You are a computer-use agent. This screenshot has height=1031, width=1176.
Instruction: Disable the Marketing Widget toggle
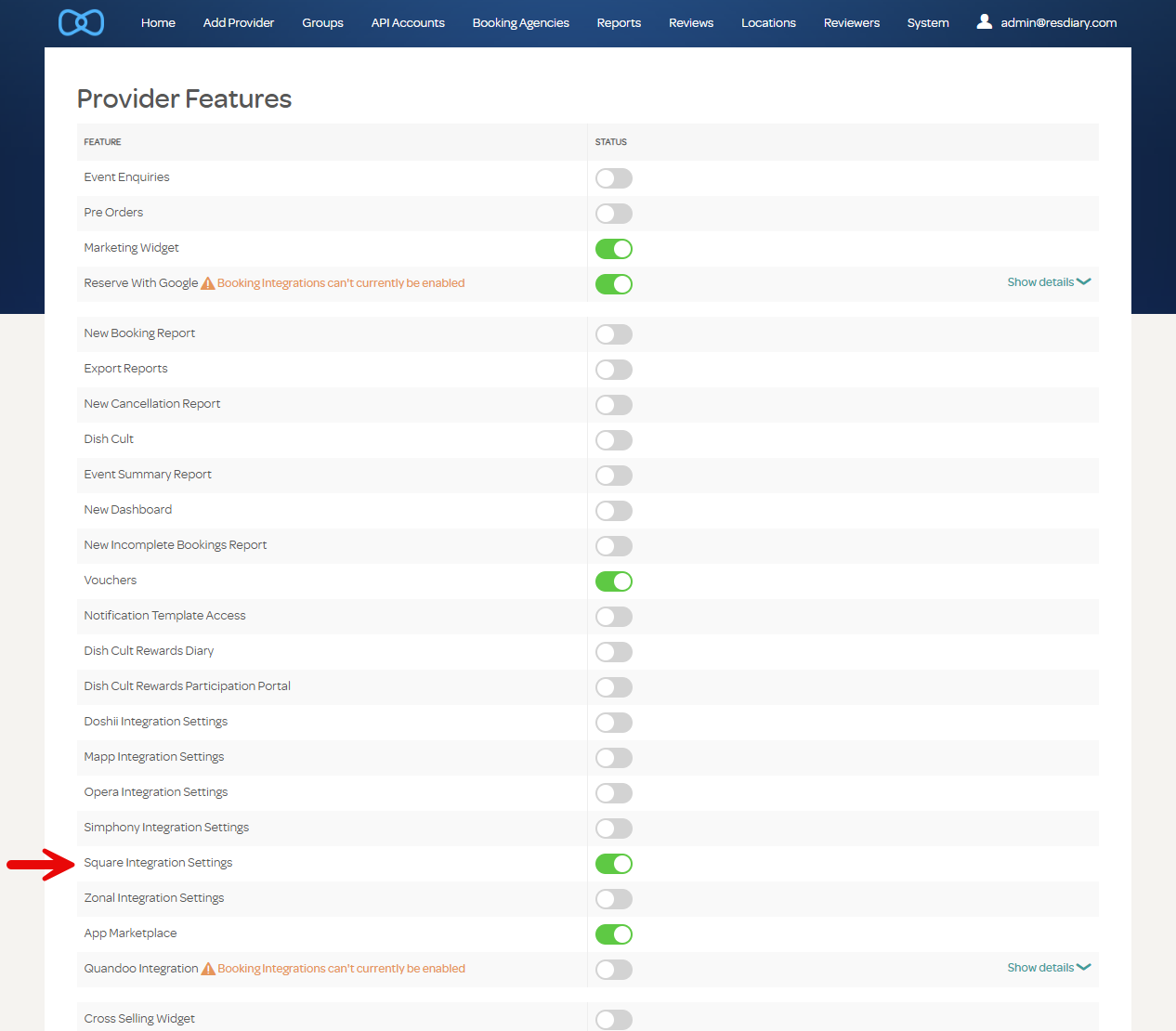click(614, 249)
